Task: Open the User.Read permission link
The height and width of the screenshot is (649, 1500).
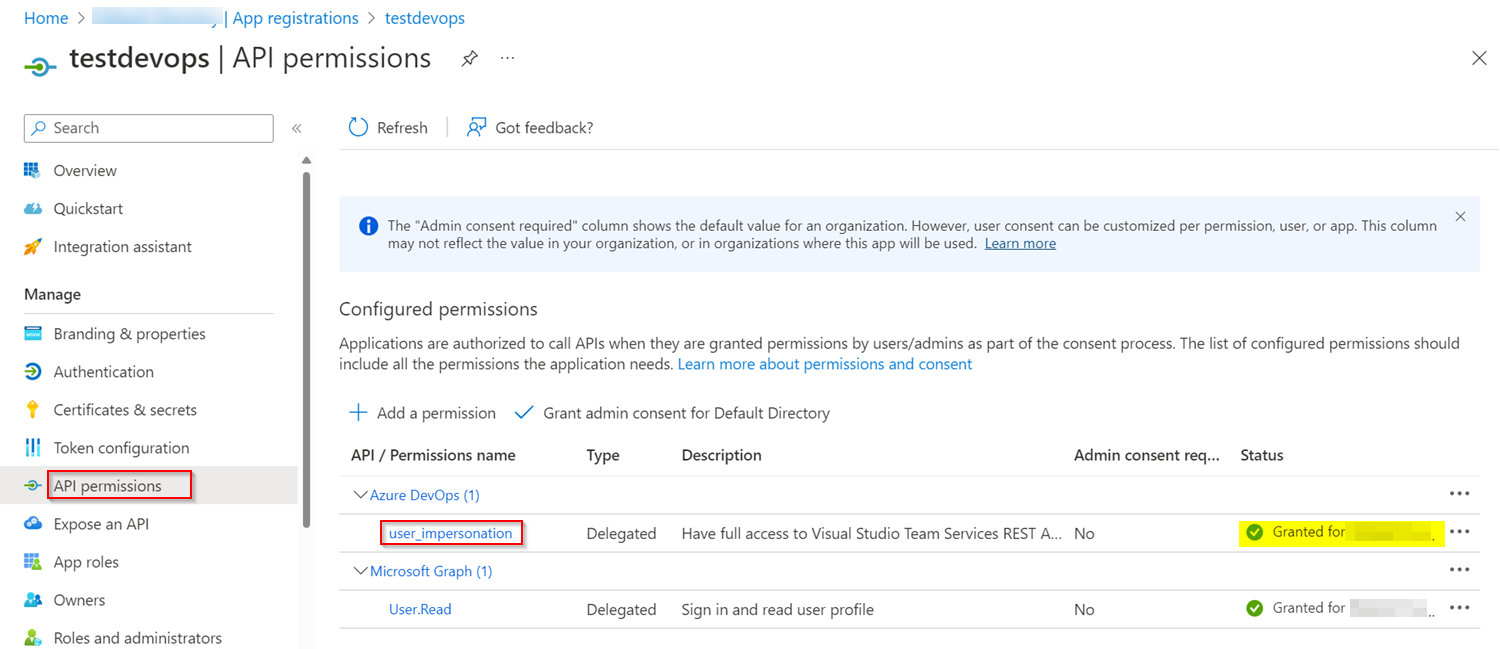Action: pyautogui.click(x=420, y=609)
